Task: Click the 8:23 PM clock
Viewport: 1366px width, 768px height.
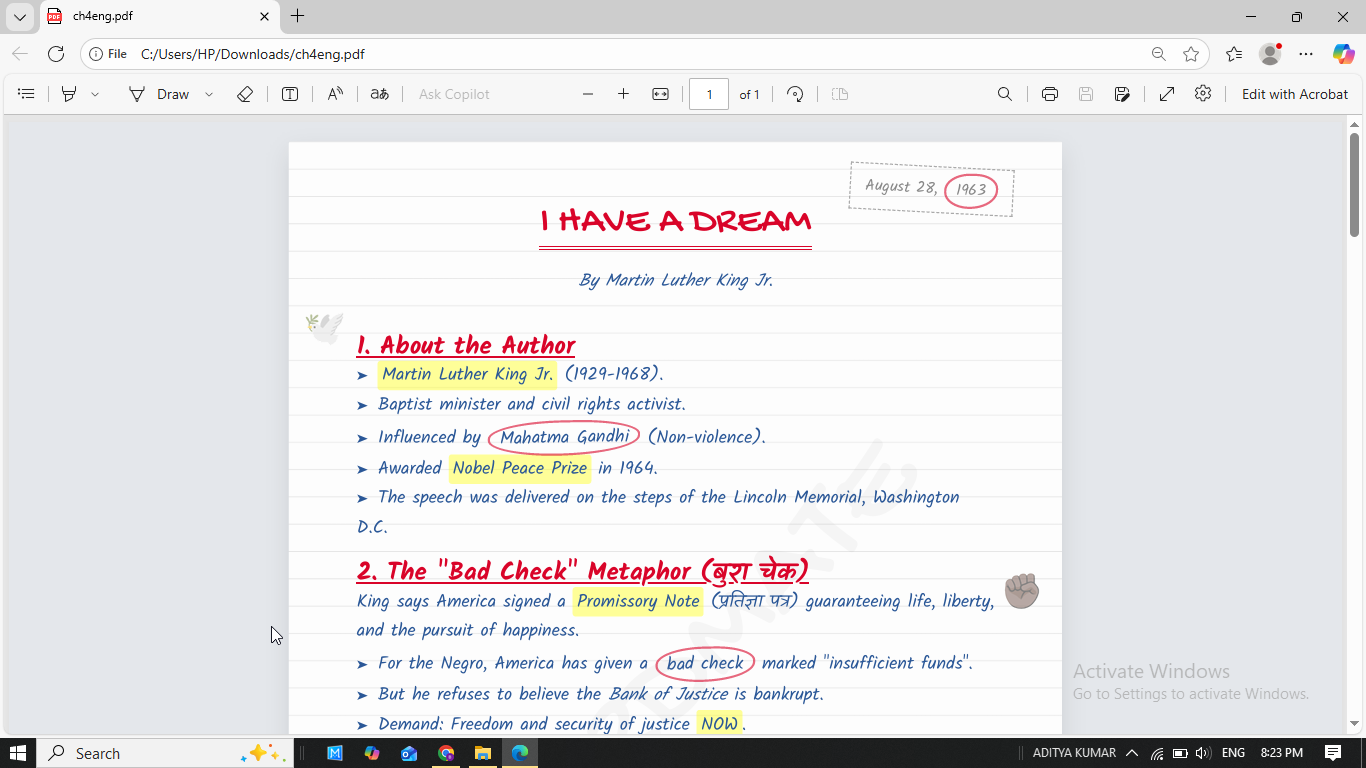Action: click(1282, 753)
